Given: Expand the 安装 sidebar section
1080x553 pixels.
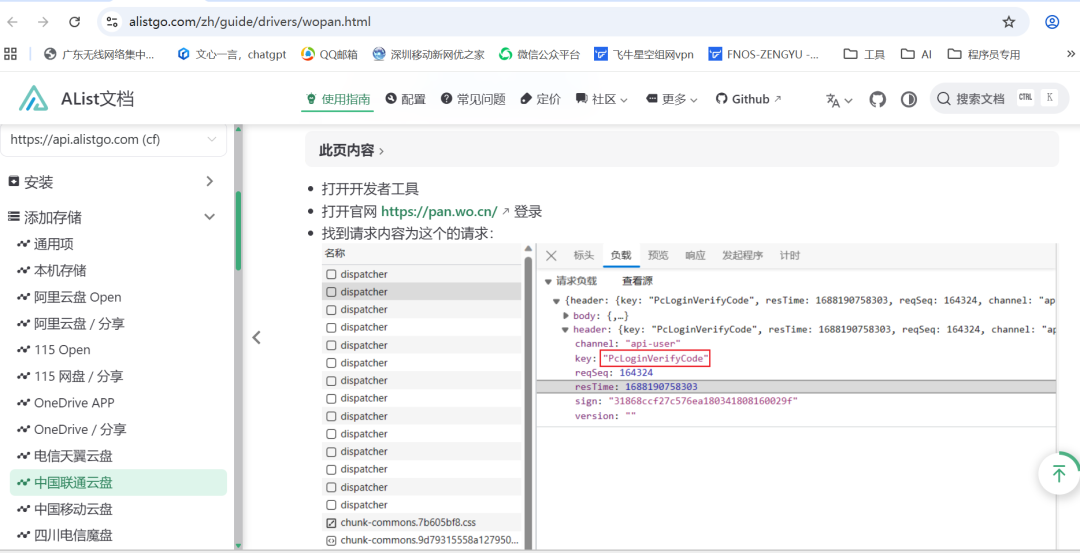Looking at the screenshot, I should pos(112,182).
